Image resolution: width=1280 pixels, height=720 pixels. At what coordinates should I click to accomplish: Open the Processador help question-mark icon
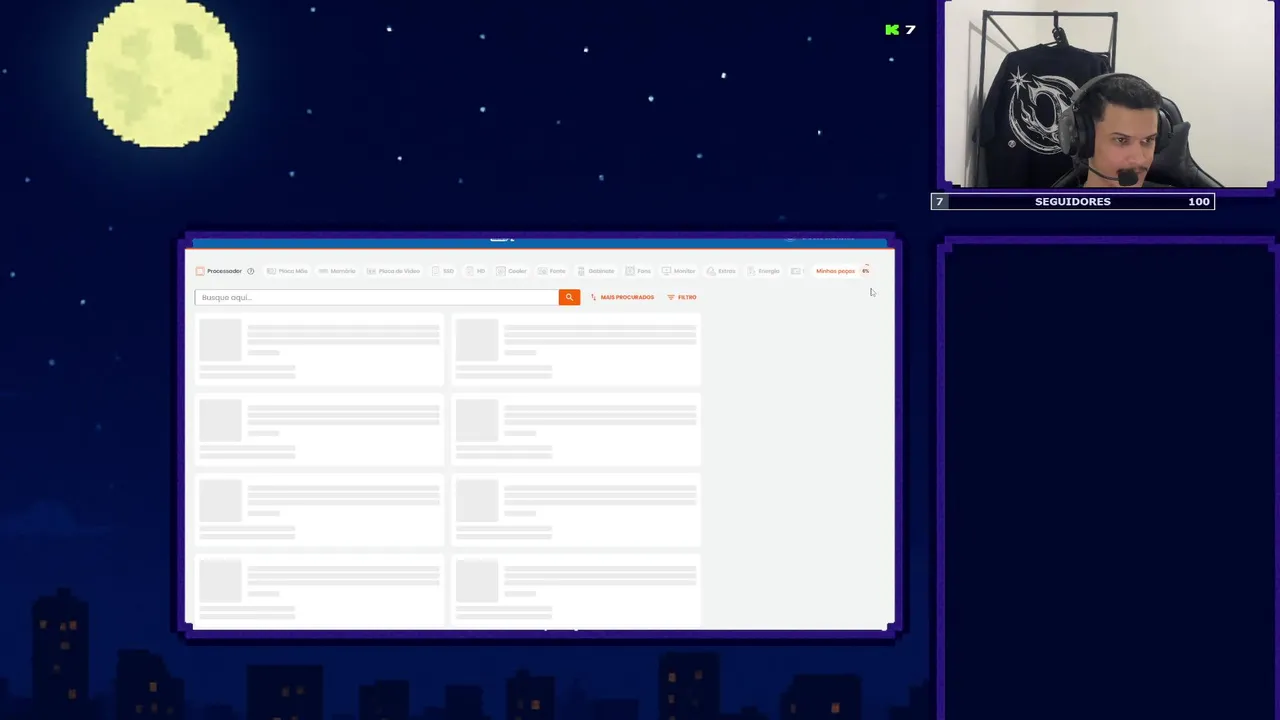pyautogui.click(x=251, y=271)
